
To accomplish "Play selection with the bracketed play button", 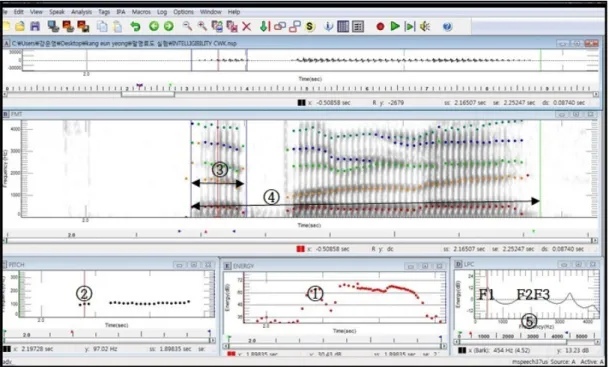I will click(410, 26).
